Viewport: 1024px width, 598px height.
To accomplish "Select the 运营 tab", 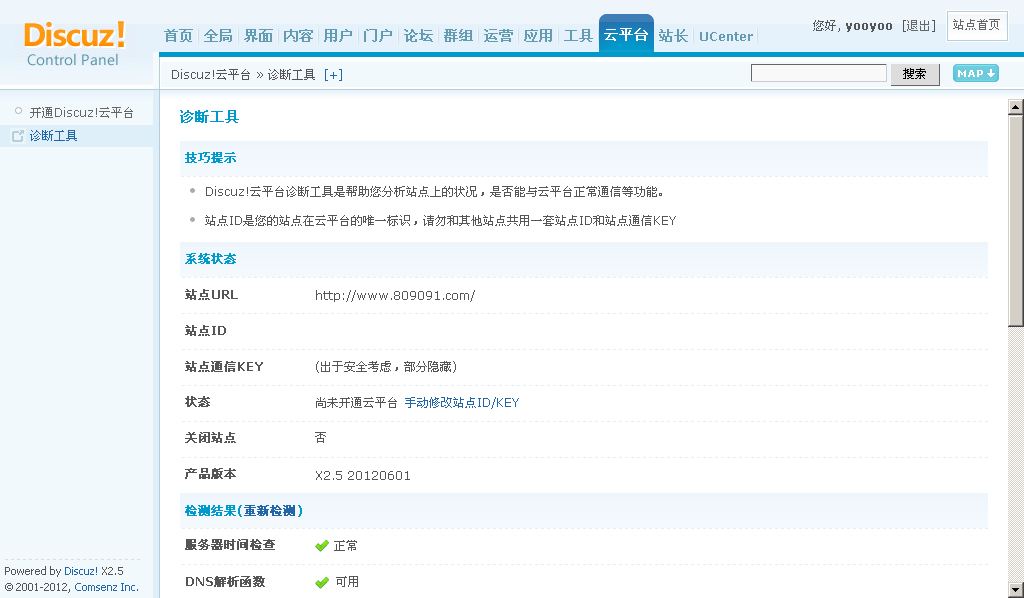I will (x=498, y=36).
